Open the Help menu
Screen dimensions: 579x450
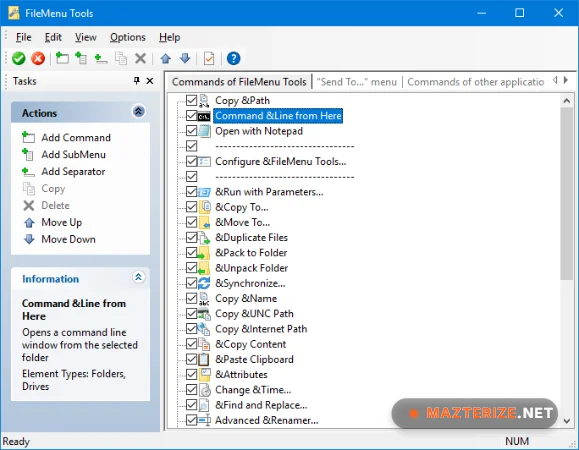(169, 37)
